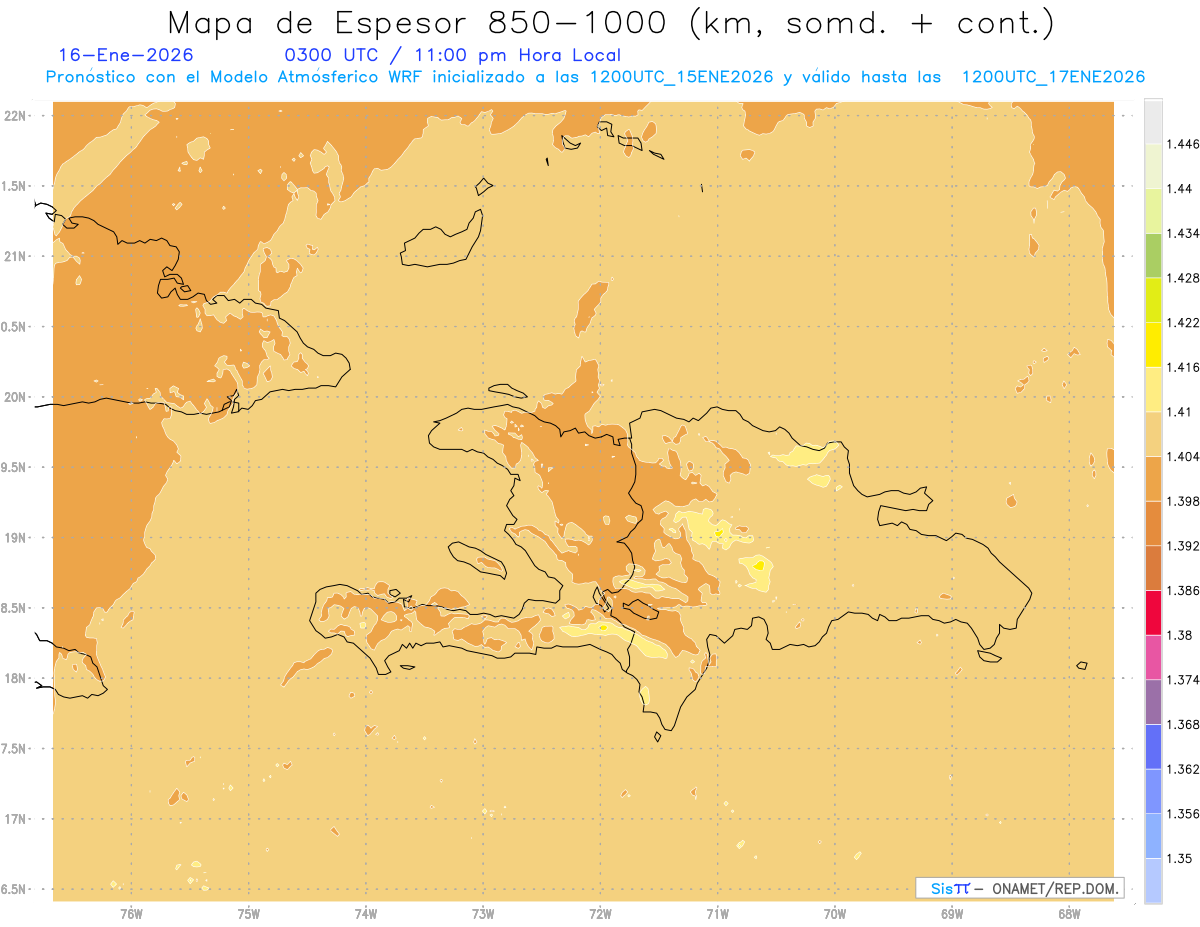This screenshot has width=1200, height=927.
Task: Click the colorbar value '1.356'
Action: (x=1183, y=814)
